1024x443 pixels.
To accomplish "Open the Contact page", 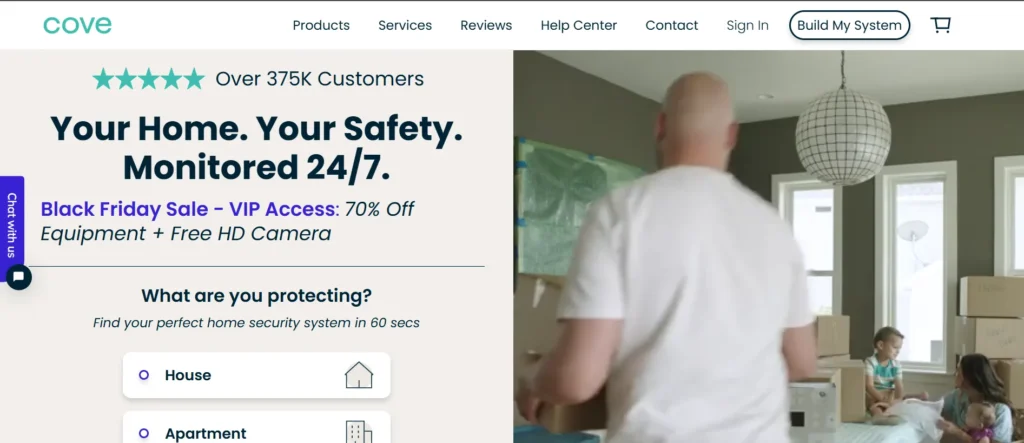I will pyautogui.click(x=671, y=25).
